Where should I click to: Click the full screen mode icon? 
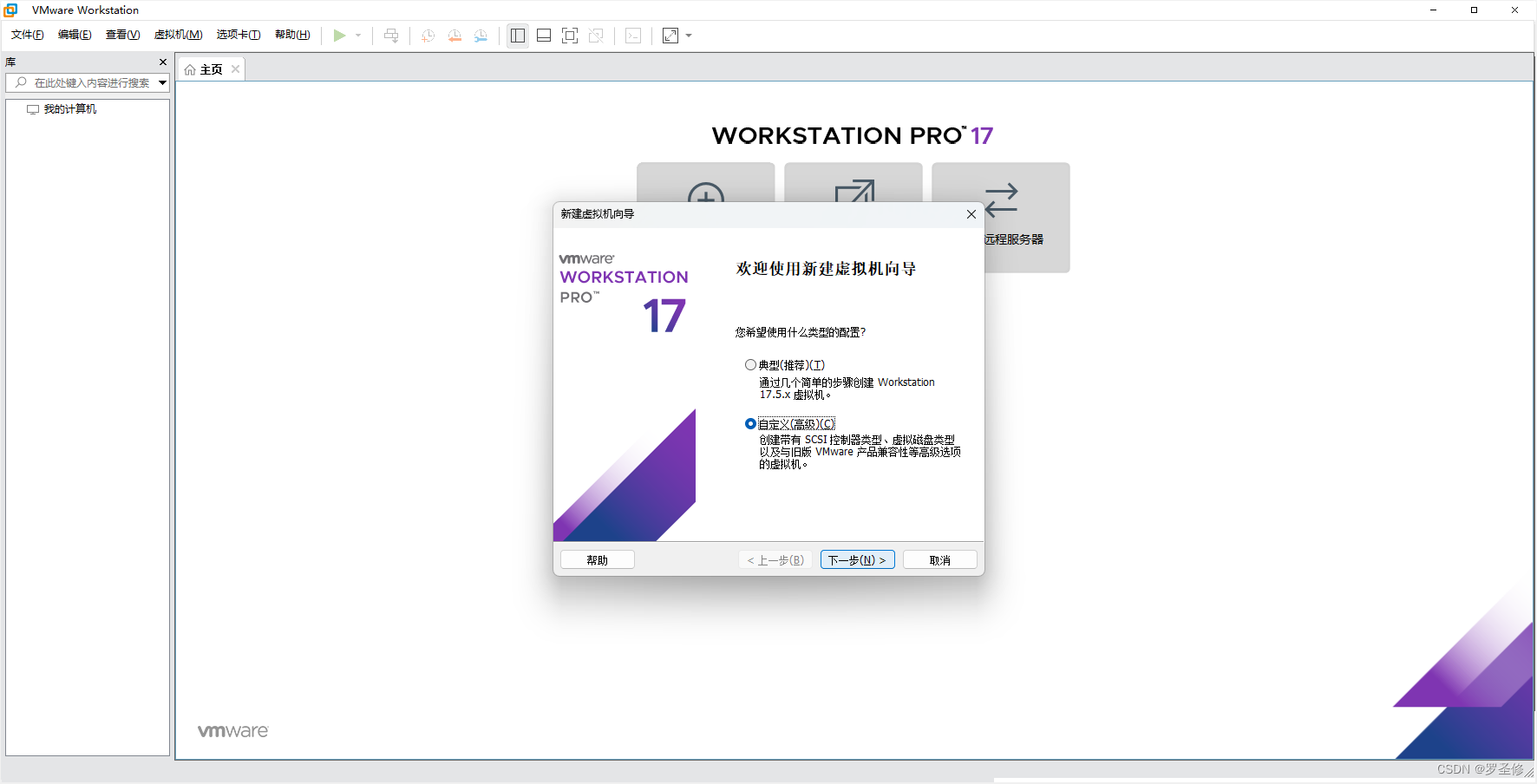tap(570, 36)
